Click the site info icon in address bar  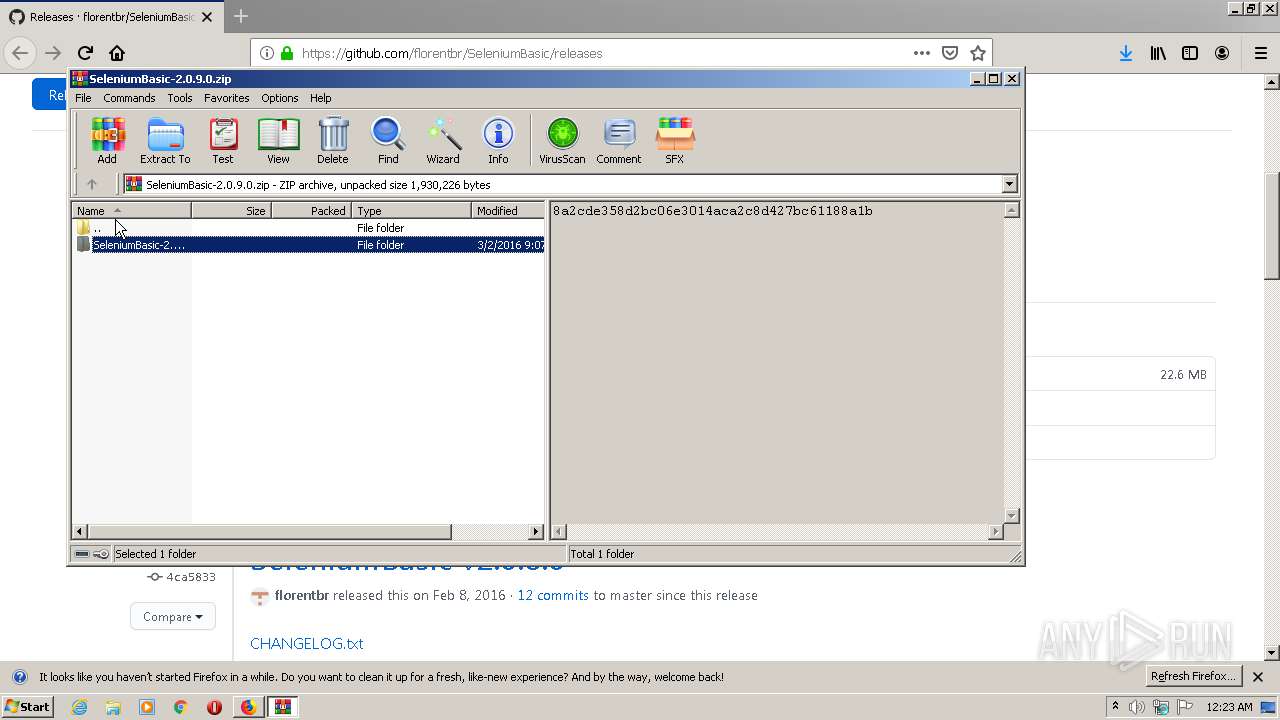pyautogui.click(x=267, y=53)
